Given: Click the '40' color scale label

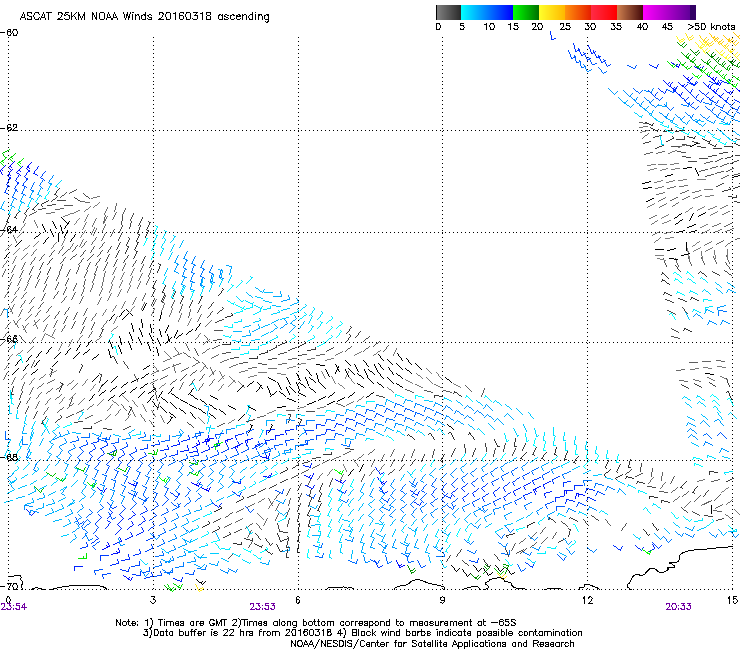Looking at the screenshot, I should click(x=642, y=27).
